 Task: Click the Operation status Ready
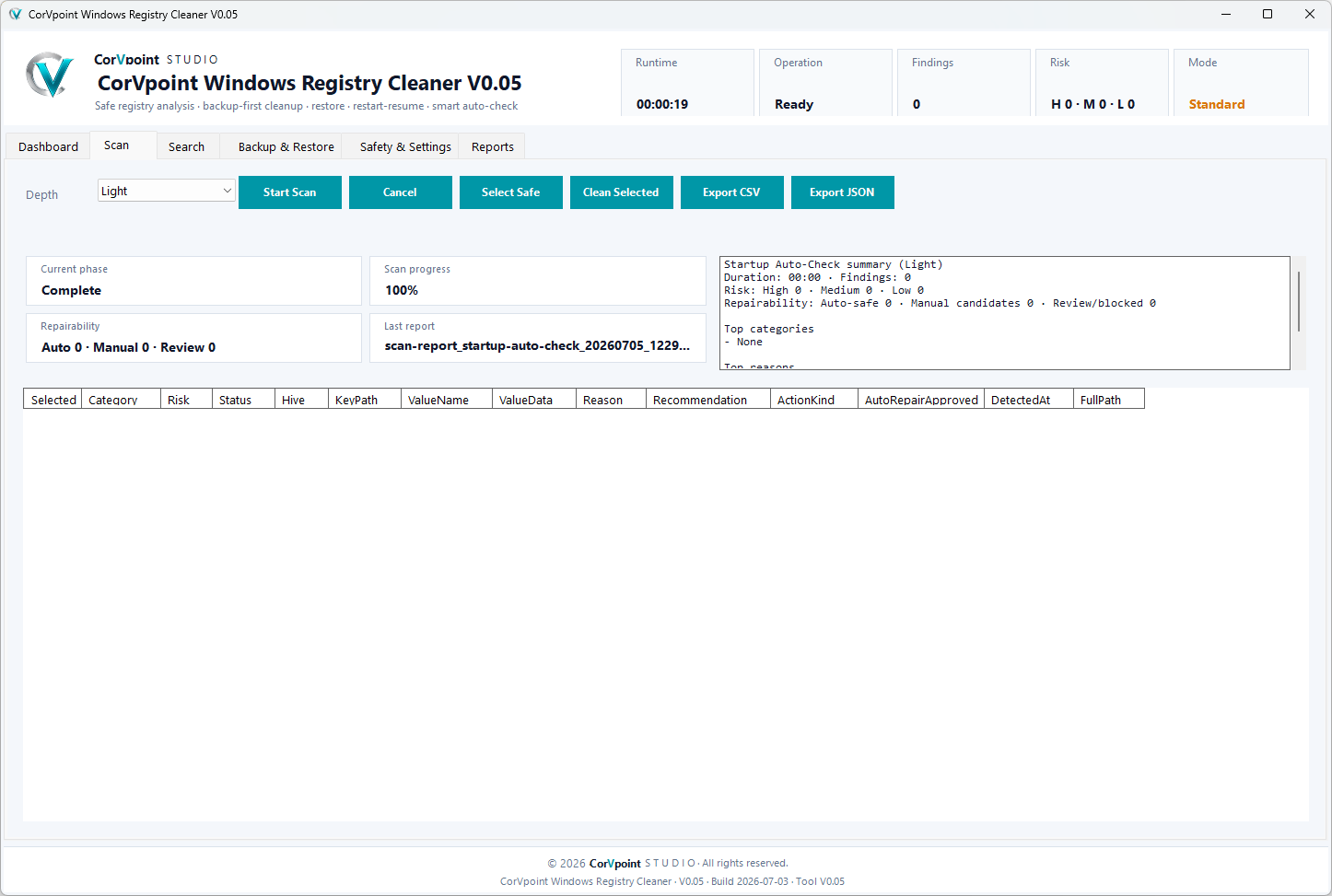(x=794, y=104)
